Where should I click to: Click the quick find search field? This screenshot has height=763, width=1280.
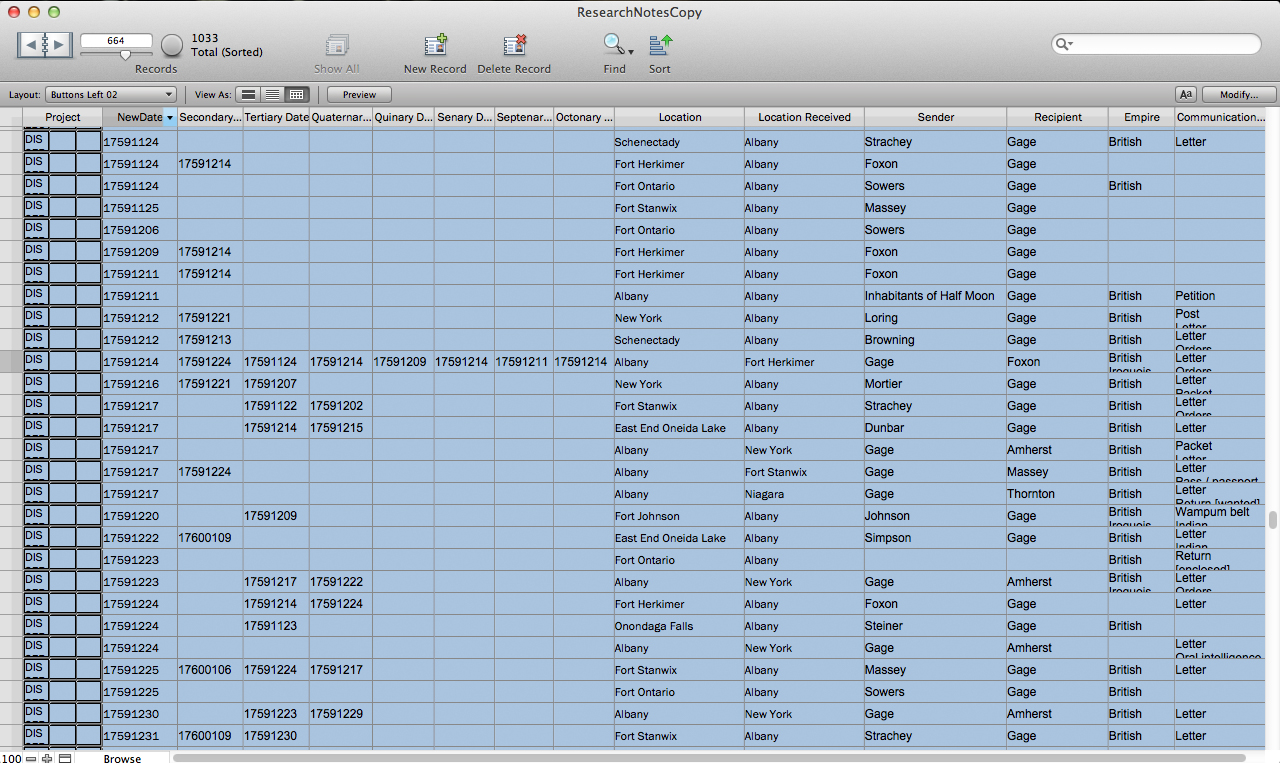coord(1160,44)
